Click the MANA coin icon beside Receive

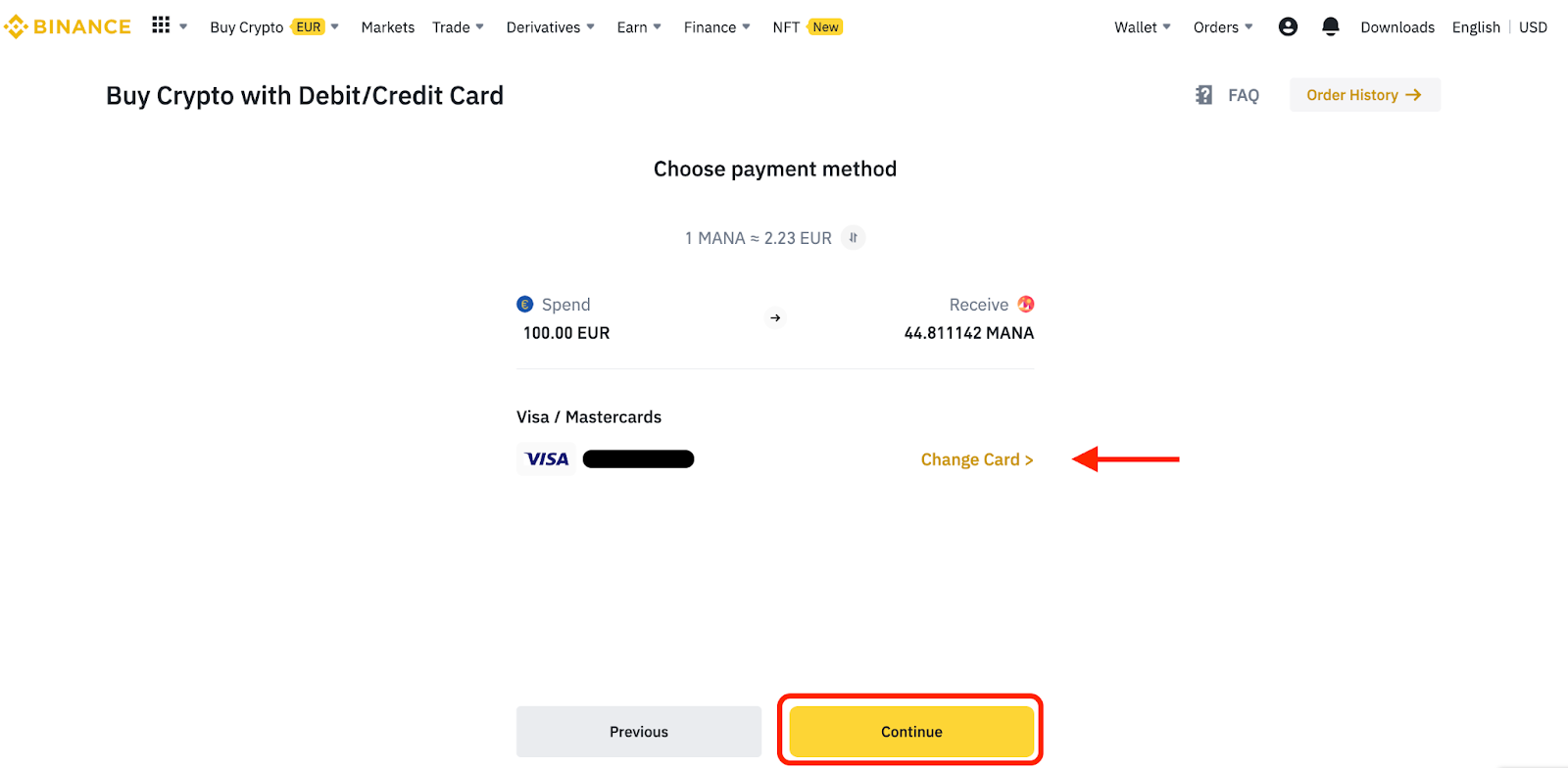1025,304
